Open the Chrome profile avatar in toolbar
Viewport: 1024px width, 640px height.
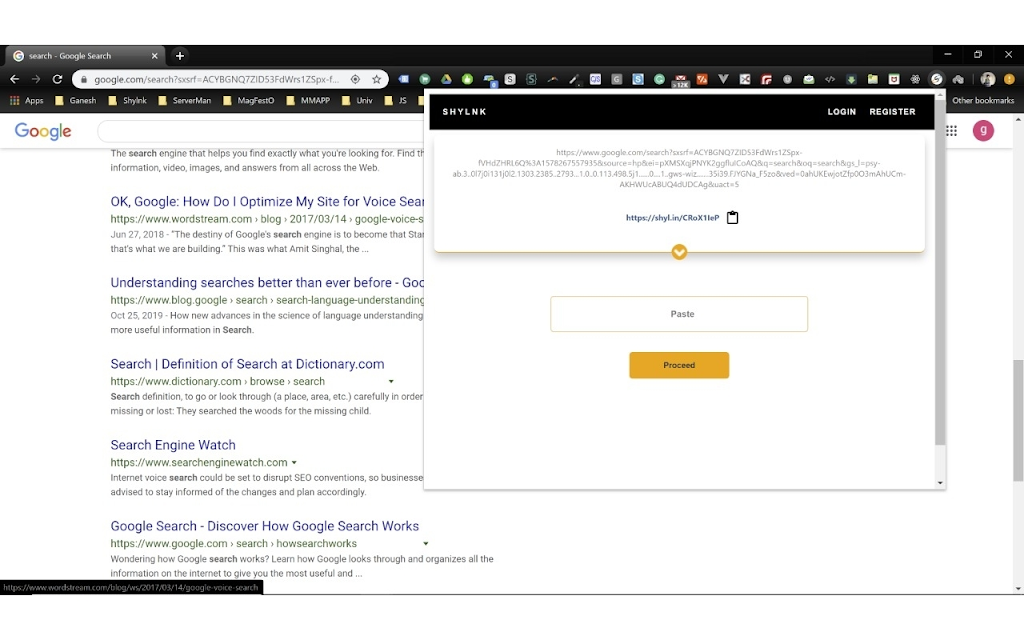click(x=987, y=79)
